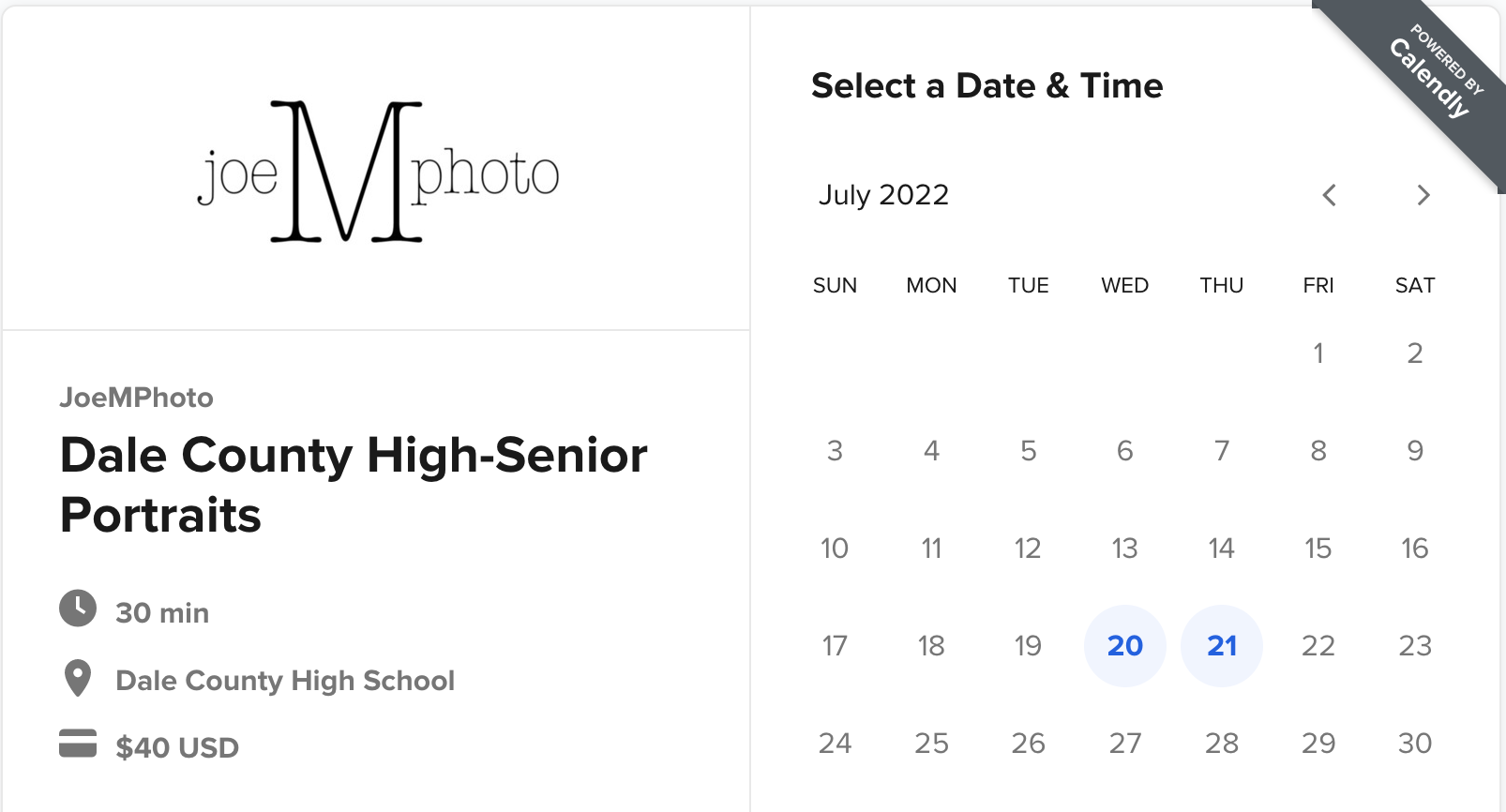This screenshot has width=1506, height=812.
Task: Click the joeMphoto logo
Action: pyautogui.click(x=378, y=172)
